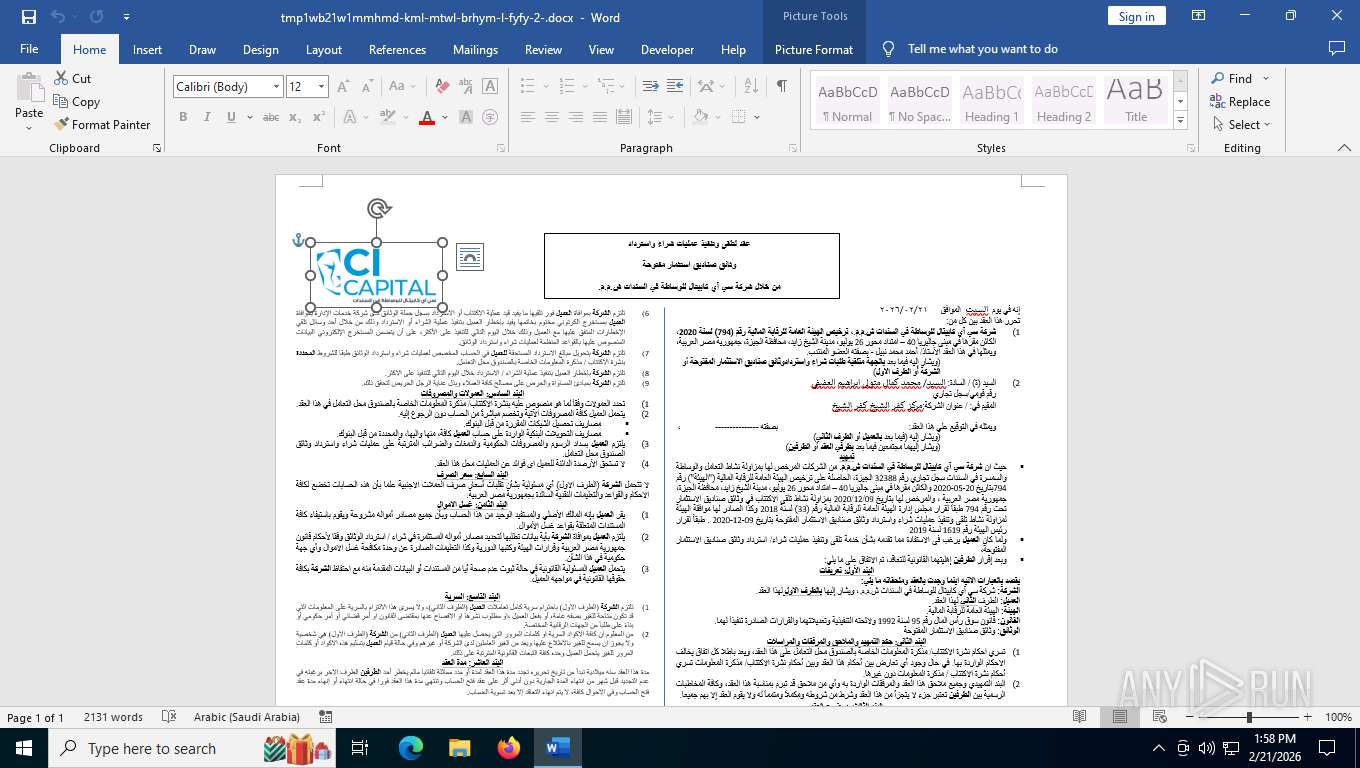The image size is (1360, 768).
Task: Expand the Bullets list dropdown arrow
Action: pyautogui.click(x=545, y=86)
